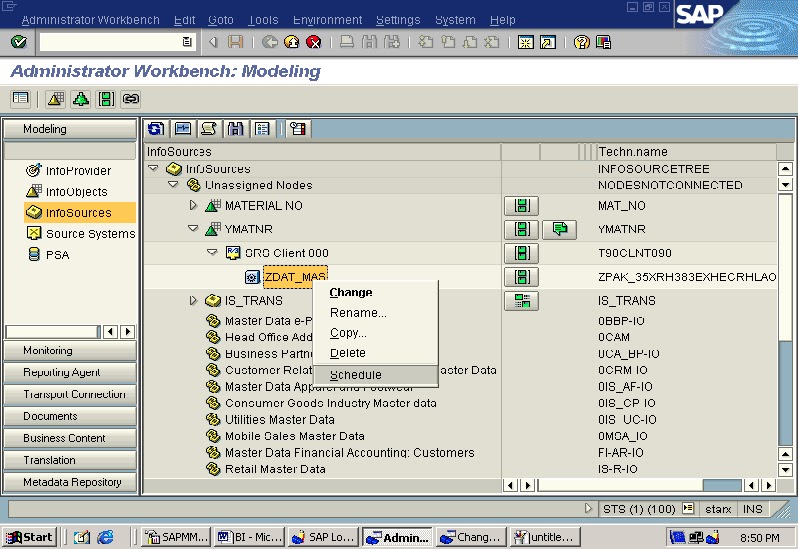The width and height of the screenshot is (798, 549).
Task: Open the command field history dropdown
Action: [x=187, y=42]
